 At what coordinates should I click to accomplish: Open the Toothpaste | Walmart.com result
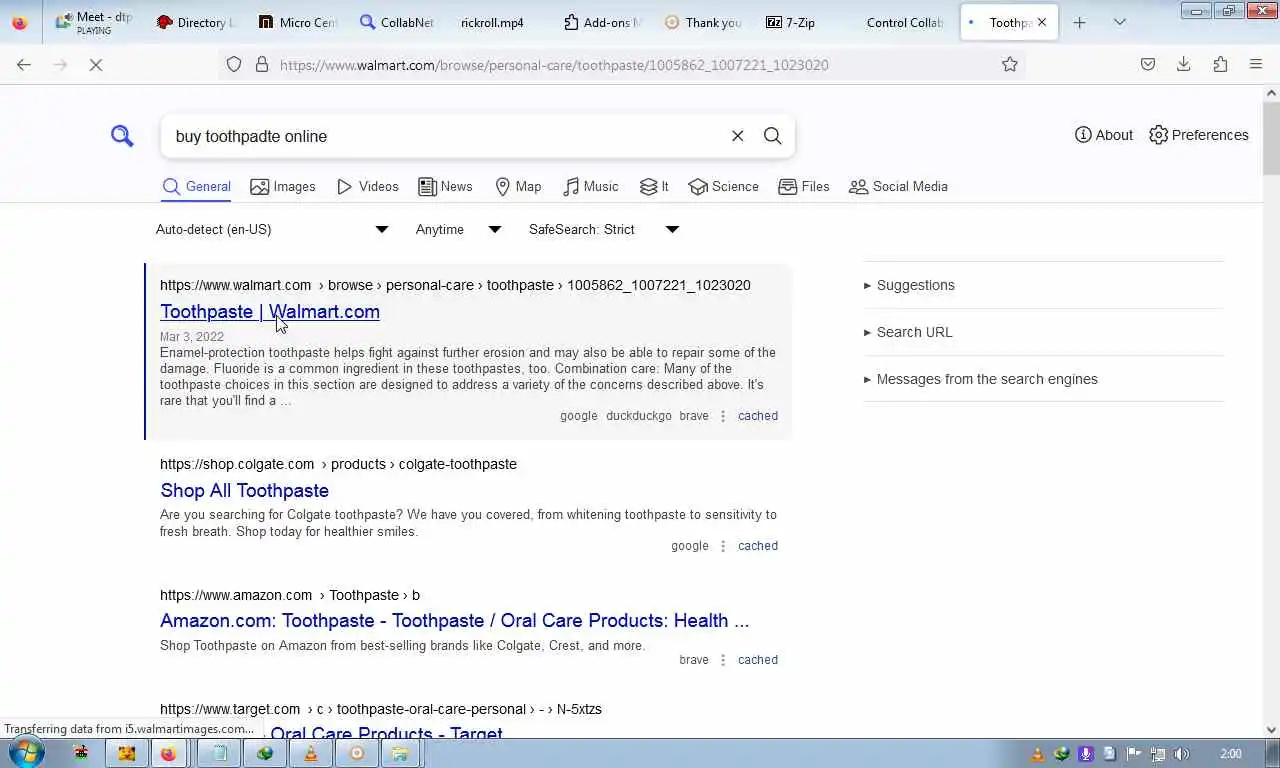pyautogui.click(x=270, y=312)
